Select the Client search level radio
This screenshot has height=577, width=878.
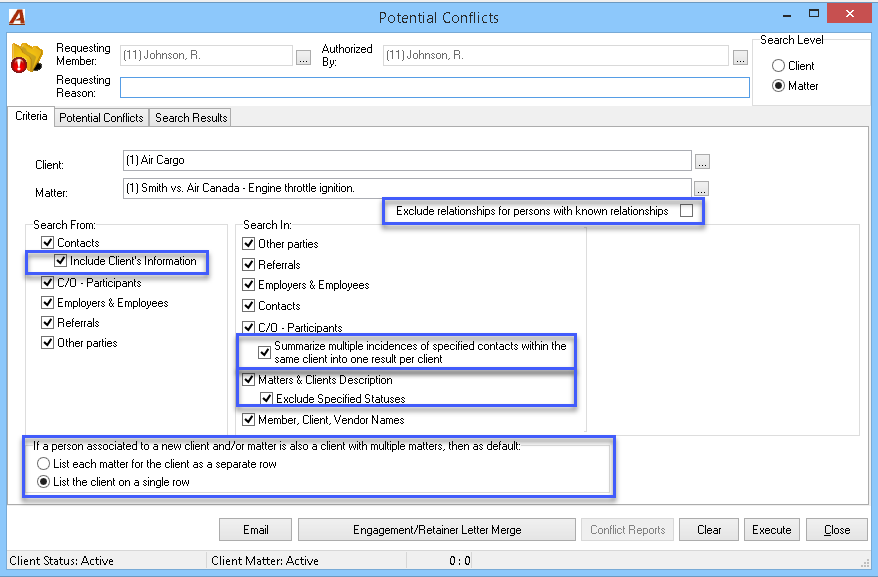pos(778,66)
